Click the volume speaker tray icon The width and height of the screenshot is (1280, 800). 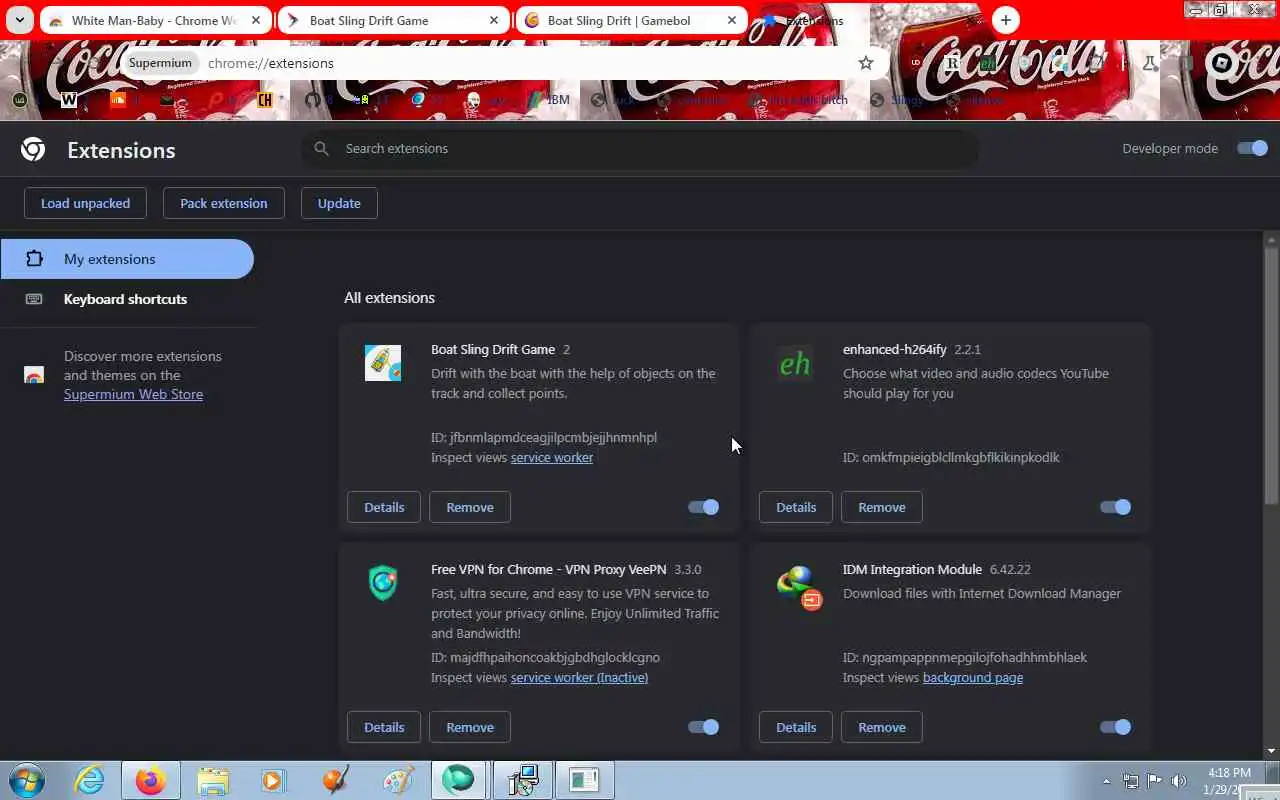coord(1178,781)
